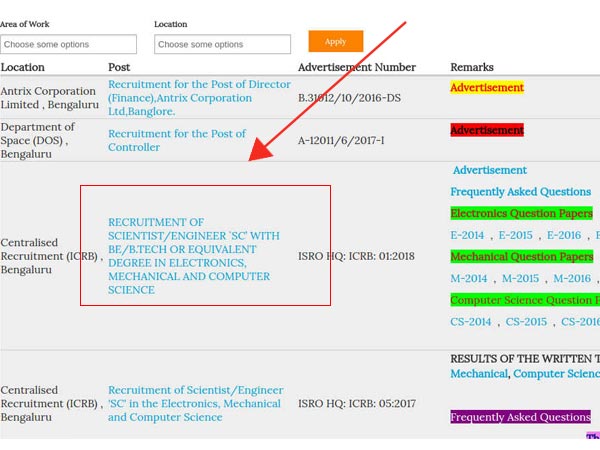Open Recruitment for the Post of Controller link

click(x=177, y=140)
